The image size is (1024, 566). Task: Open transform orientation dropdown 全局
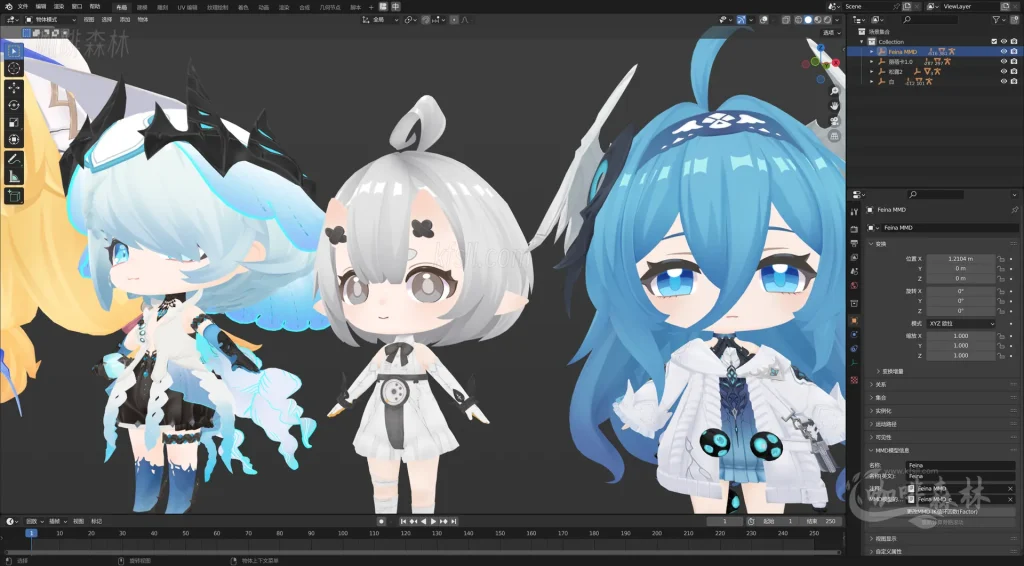[x=380, y=20]
